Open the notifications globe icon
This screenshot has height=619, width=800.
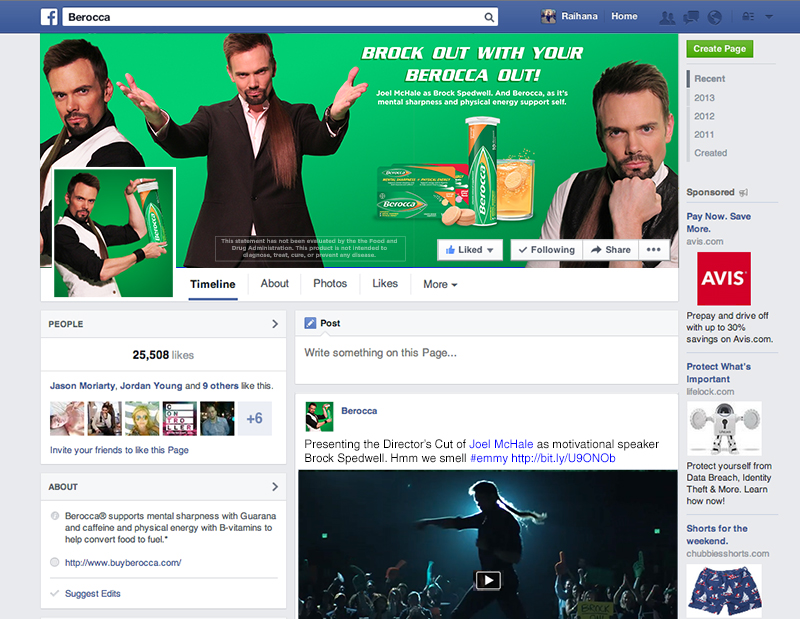click(715, 17)
